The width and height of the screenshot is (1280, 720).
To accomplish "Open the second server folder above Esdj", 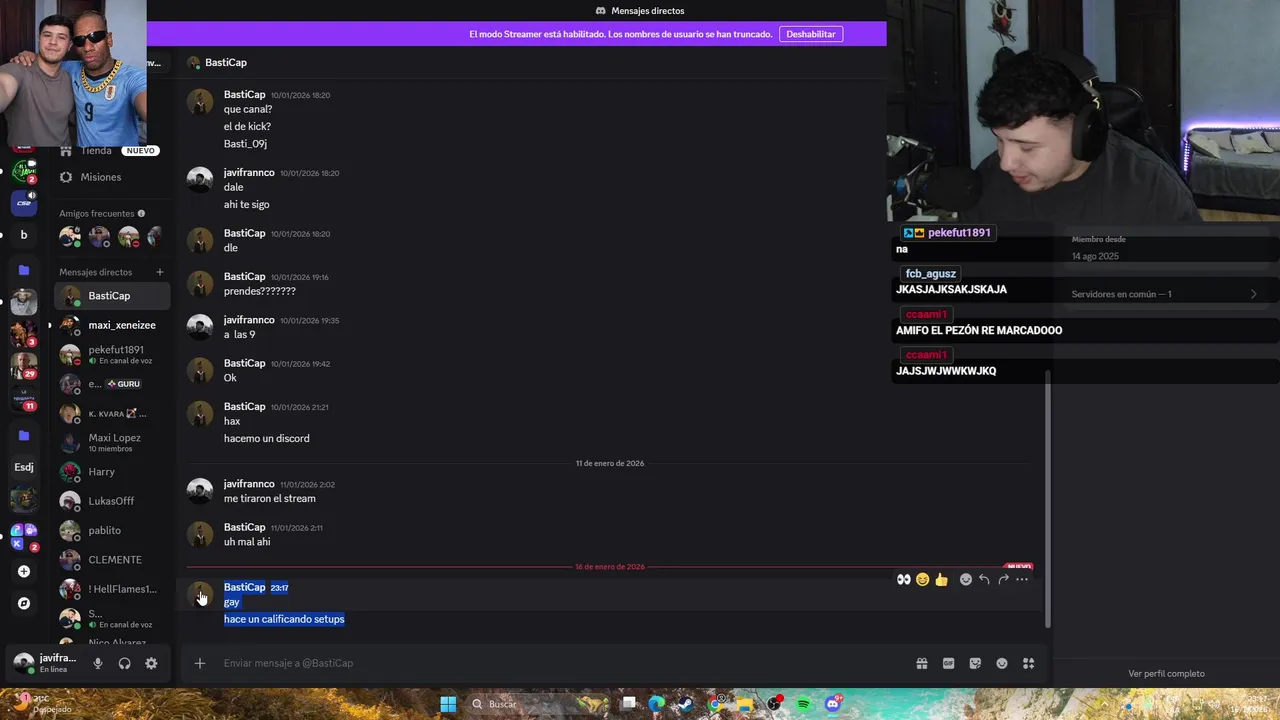I will (24, 436).
